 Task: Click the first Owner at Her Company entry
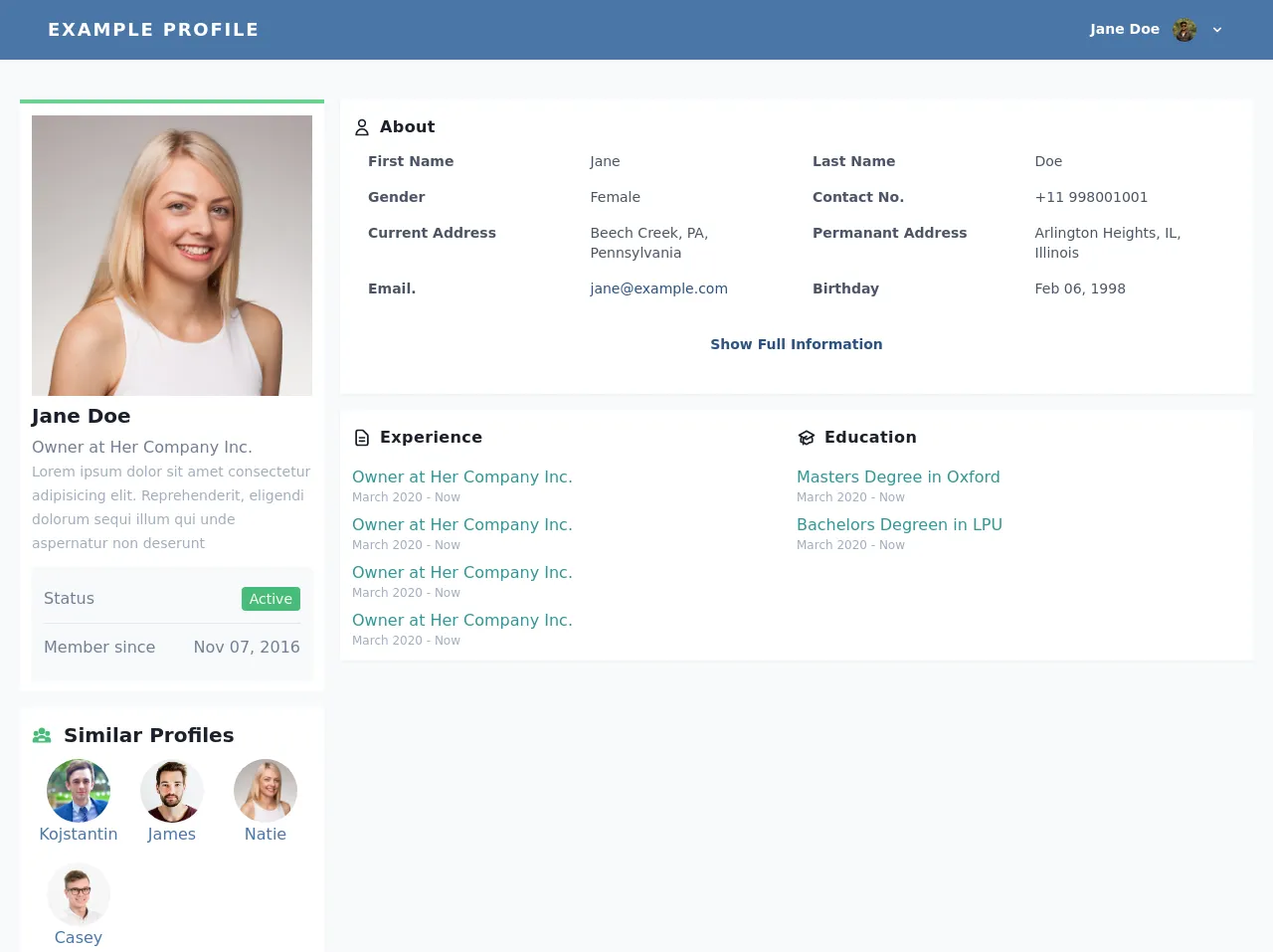click(462, 476)
